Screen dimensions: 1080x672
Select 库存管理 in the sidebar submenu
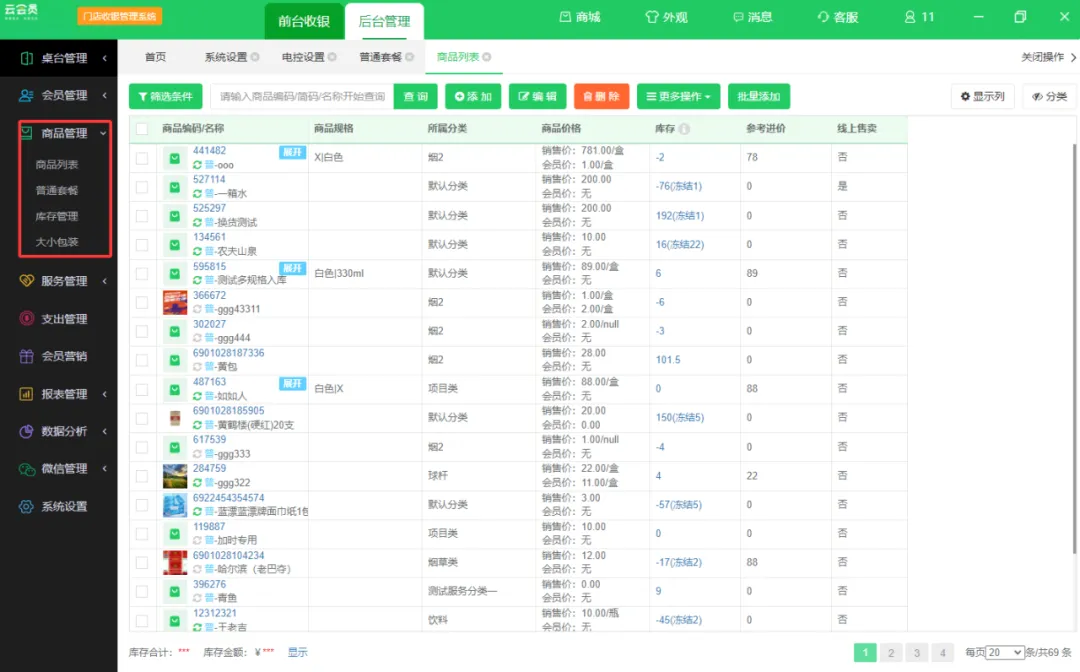click(x=57, y=216)
